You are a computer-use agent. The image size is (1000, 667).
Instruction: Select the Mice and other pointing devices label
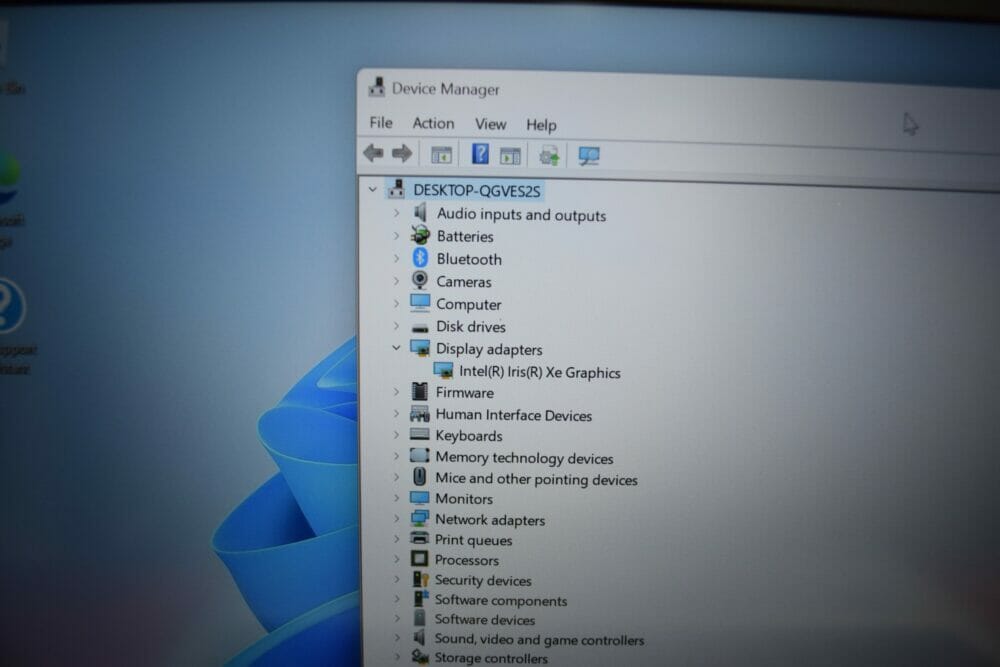[536, 479]
